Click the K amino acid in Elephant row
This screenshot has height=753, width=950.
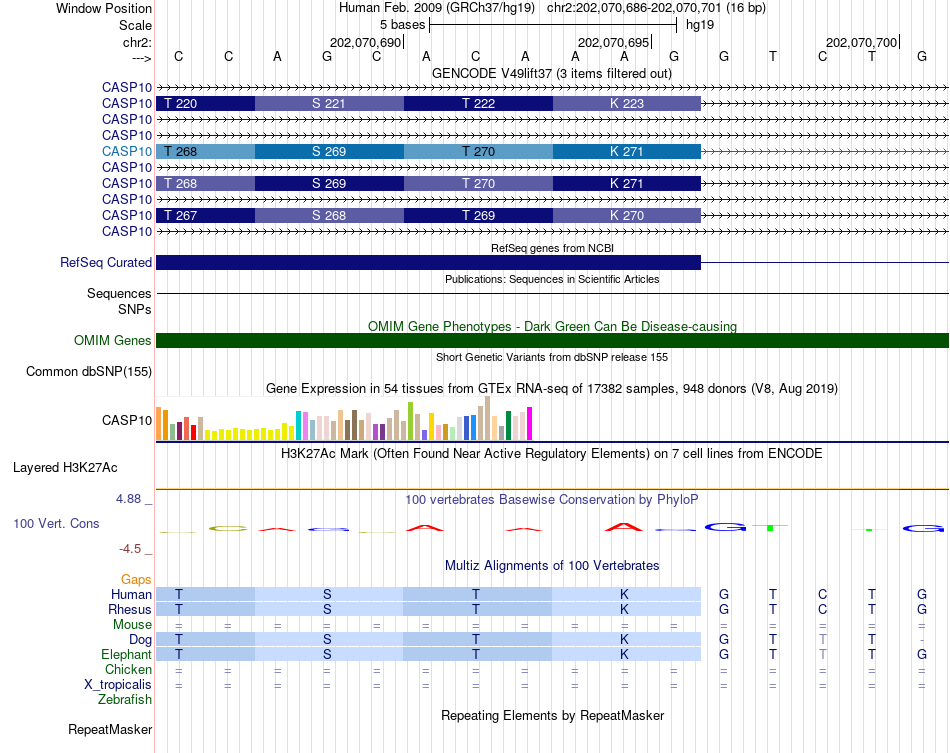[x=624, y=654]
